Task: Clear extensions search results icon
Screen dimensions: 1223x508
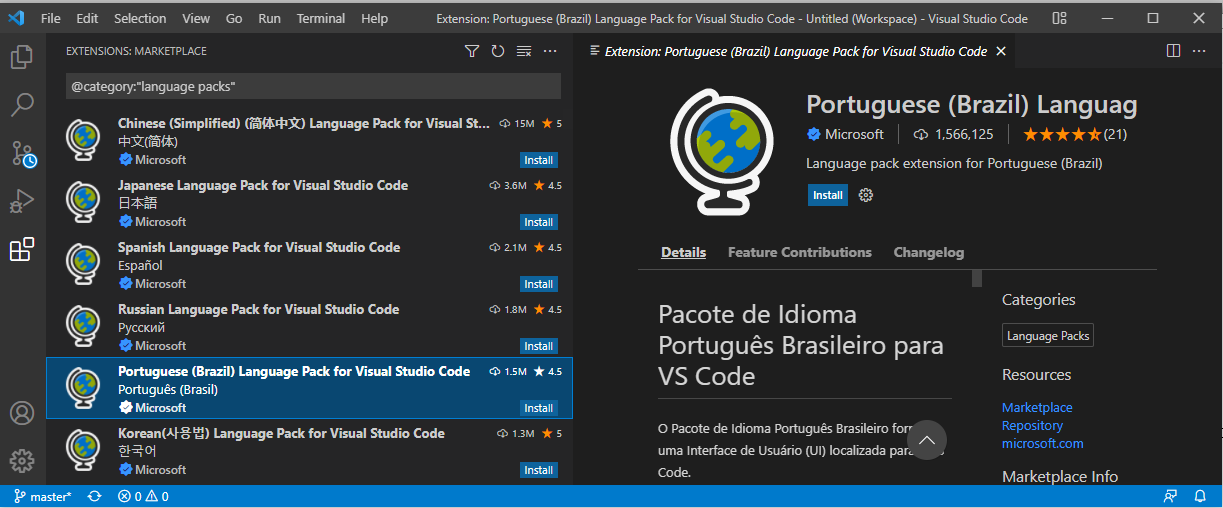Action: coord(524,51)
